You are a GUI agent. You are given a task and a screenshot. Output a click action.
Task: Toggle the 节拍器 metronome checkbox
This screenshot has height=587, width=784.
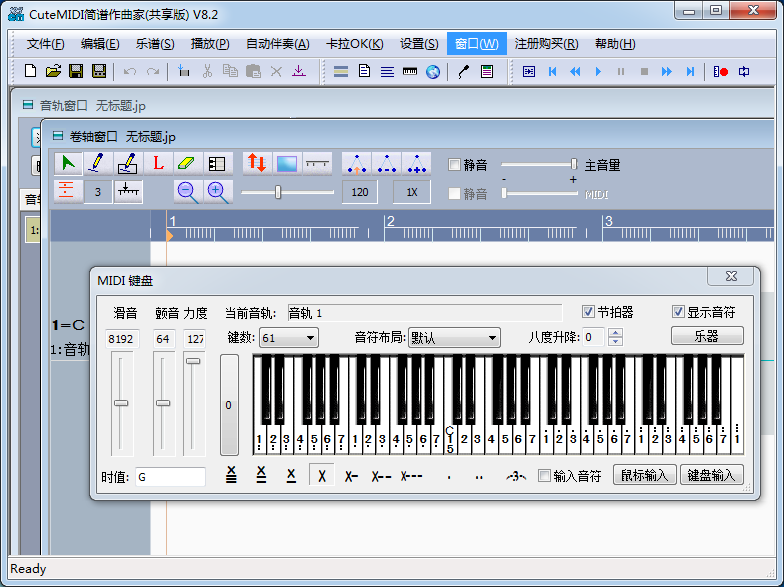pyautogui.click(x=588, y=312)
